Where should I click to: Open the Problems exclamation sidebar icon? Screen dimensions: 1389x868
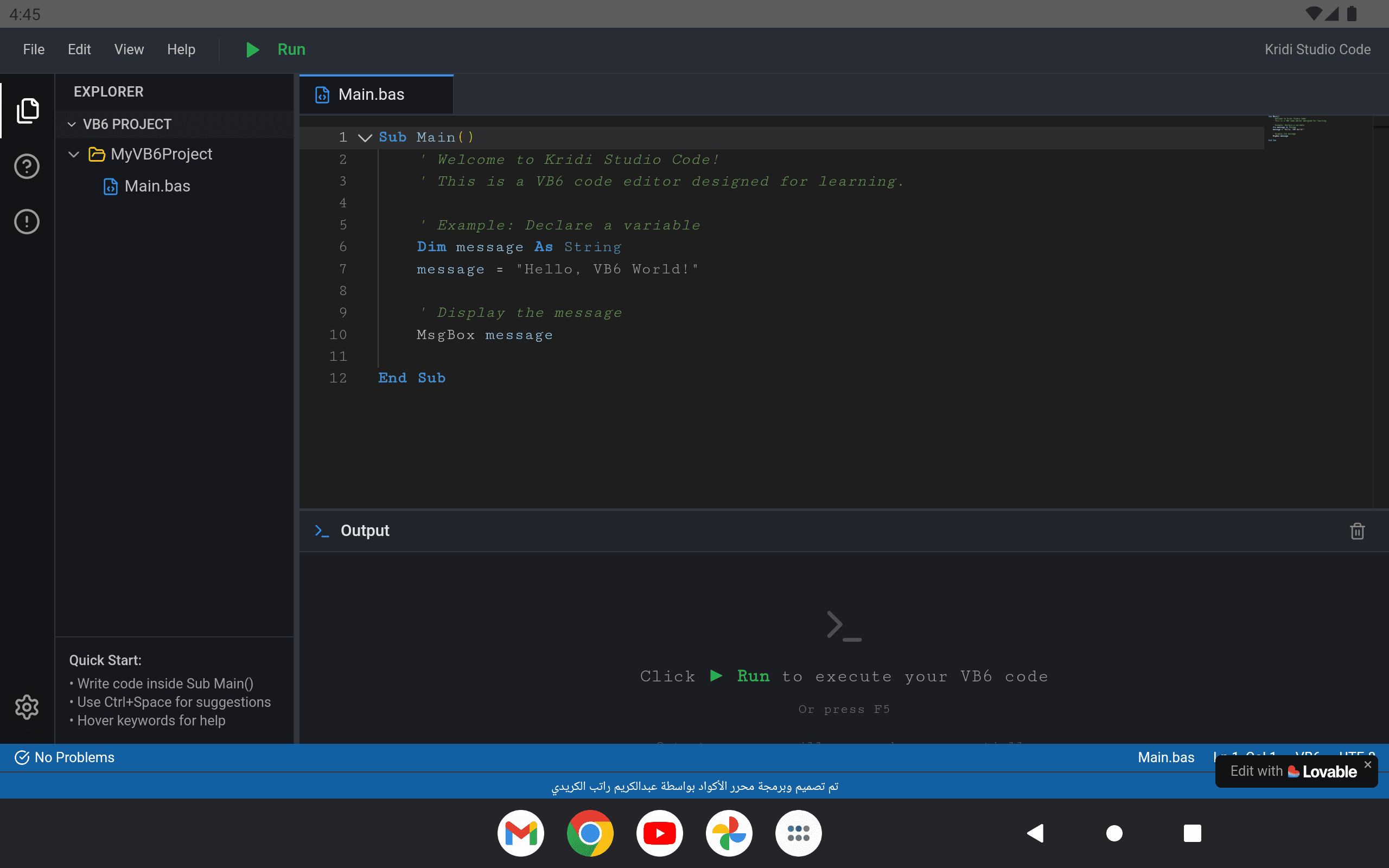[27, 221]
